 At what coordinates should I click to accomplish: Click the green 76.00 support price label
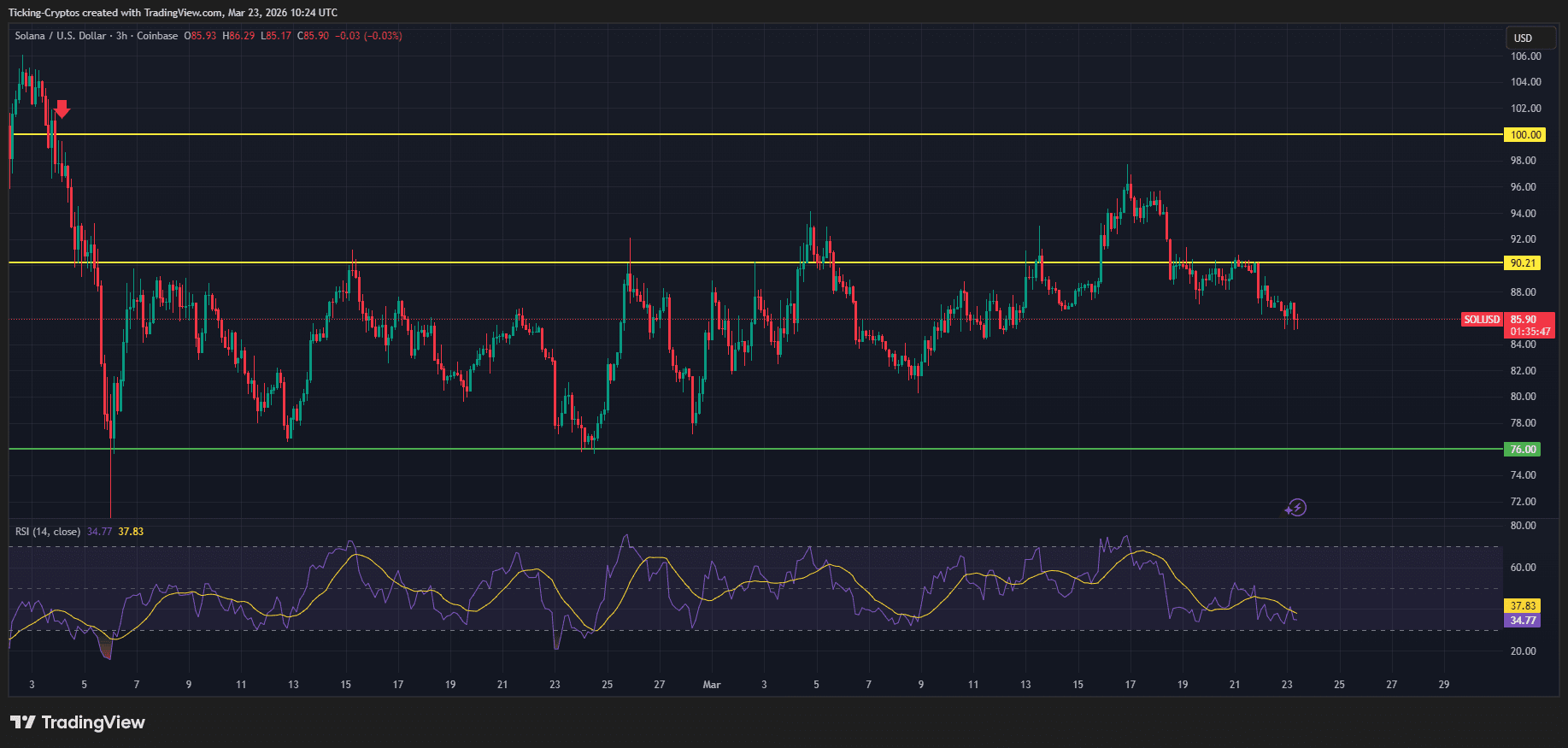tap(1522, 450)
